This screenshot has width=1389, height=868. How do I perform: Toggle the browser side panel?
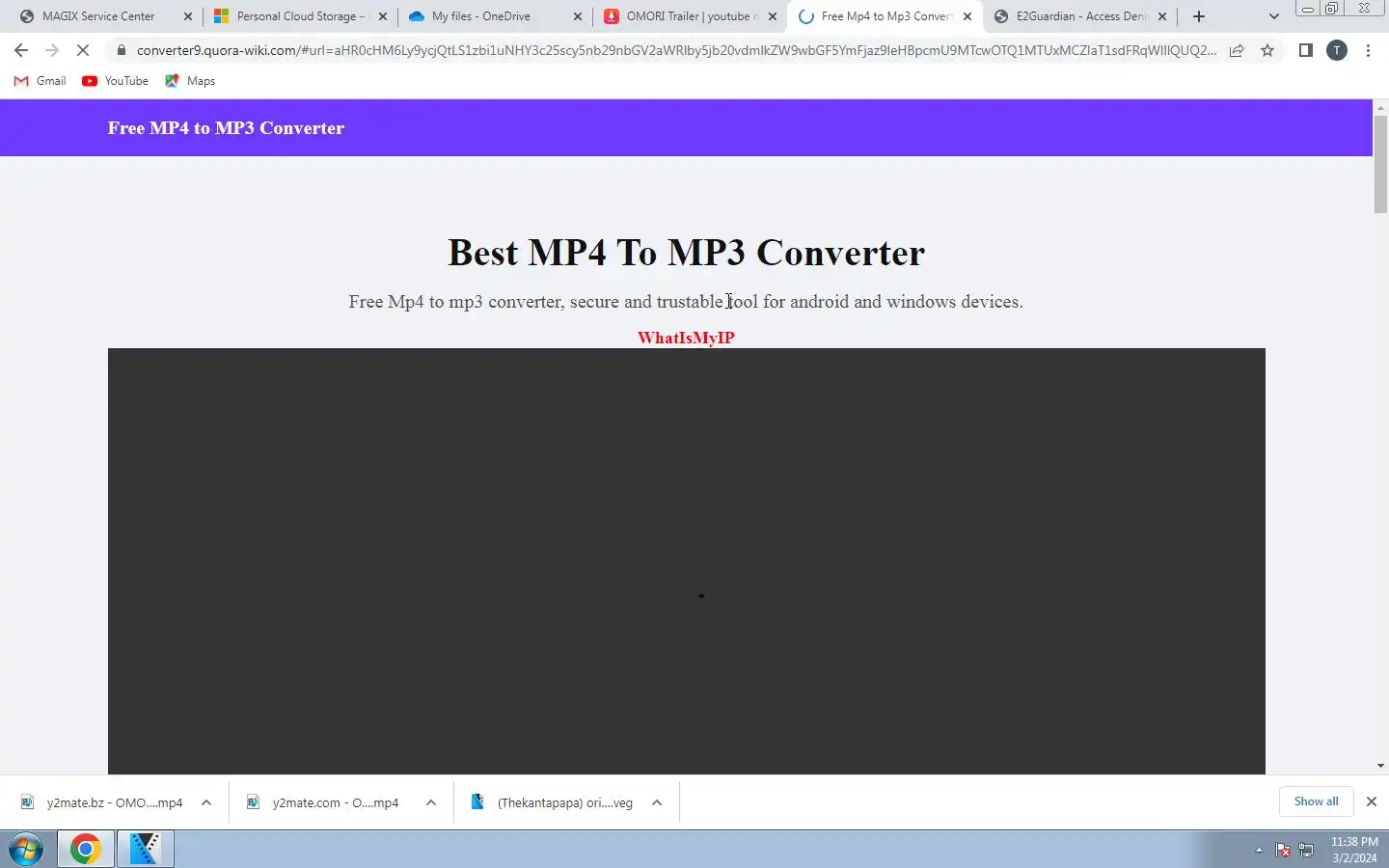tap(1306, 50)
